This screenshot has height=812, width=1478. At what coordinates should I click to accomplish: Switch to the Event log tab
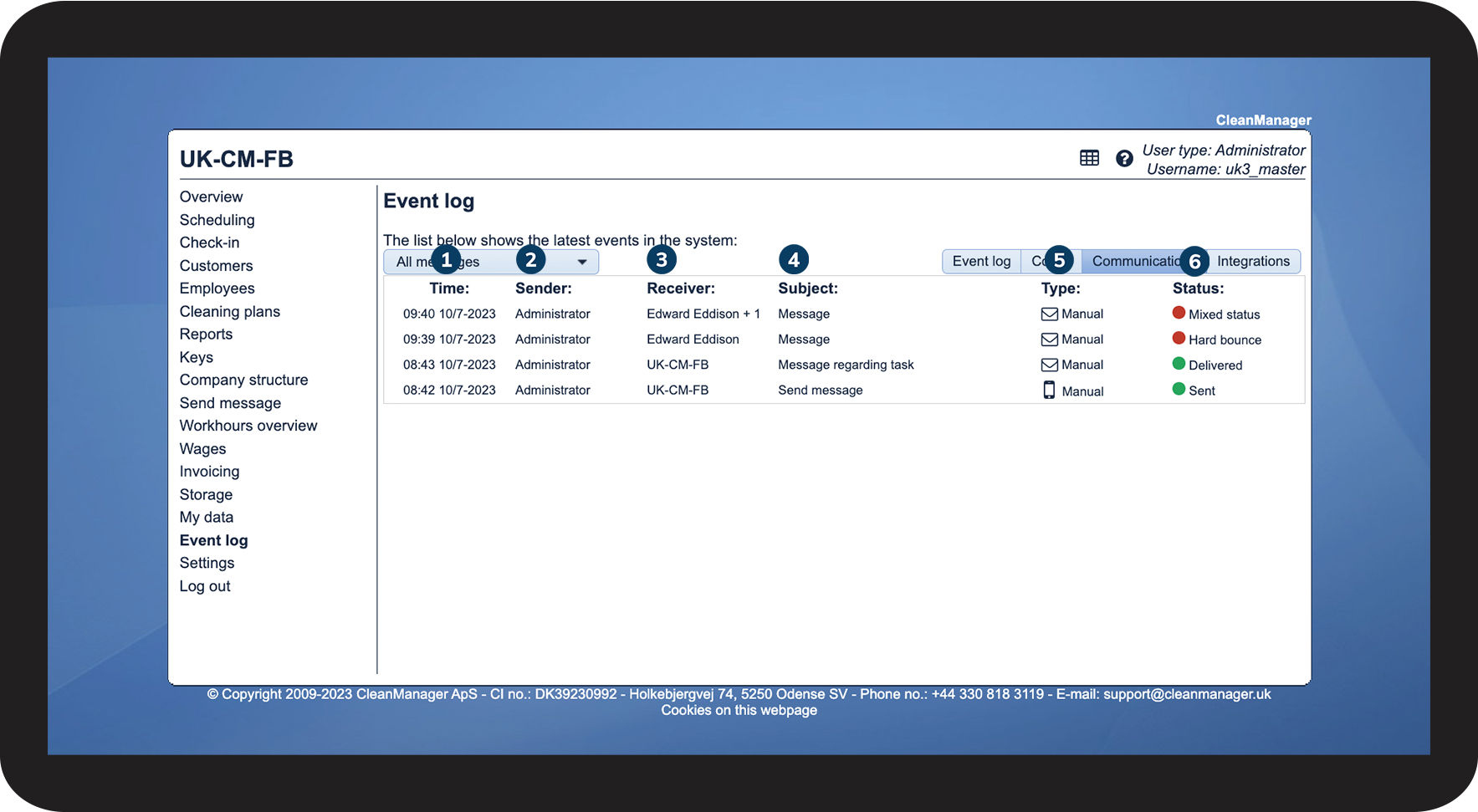click(x=981, y=262)
